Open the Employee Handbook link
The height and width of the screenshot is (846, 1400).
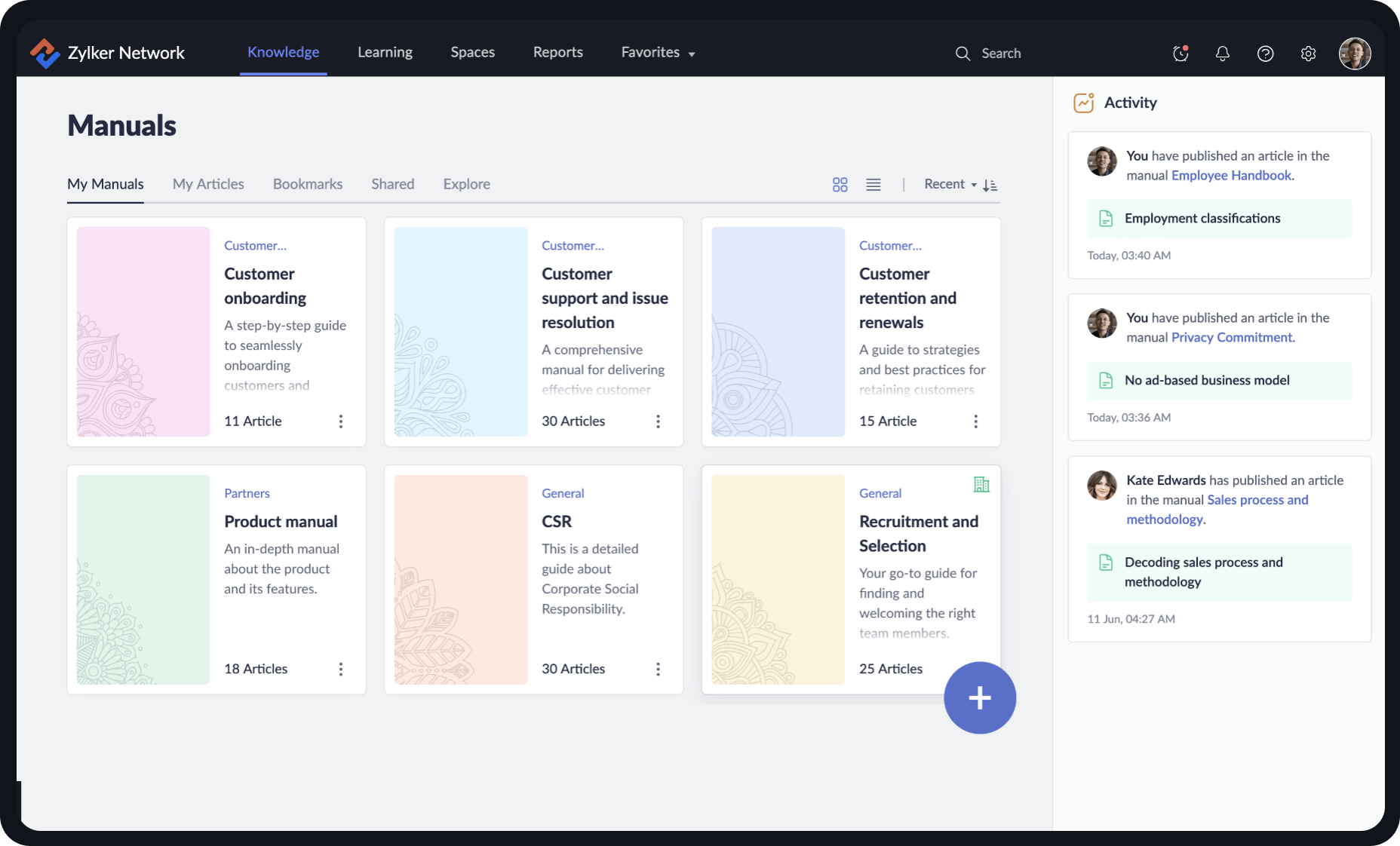point(1232,176)
